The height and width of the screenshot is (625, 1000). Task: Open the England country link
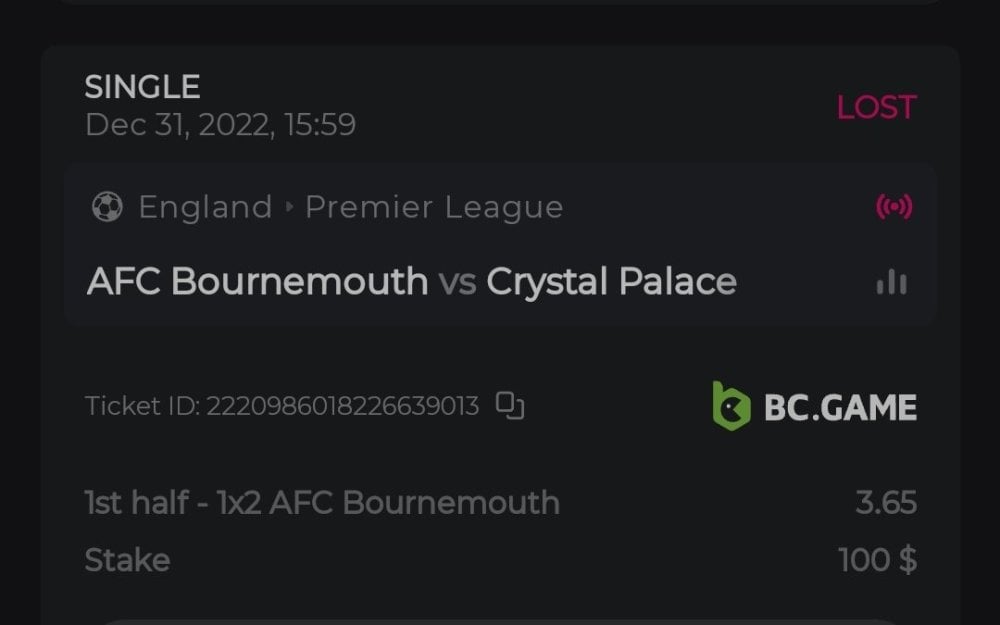(205, 207)
